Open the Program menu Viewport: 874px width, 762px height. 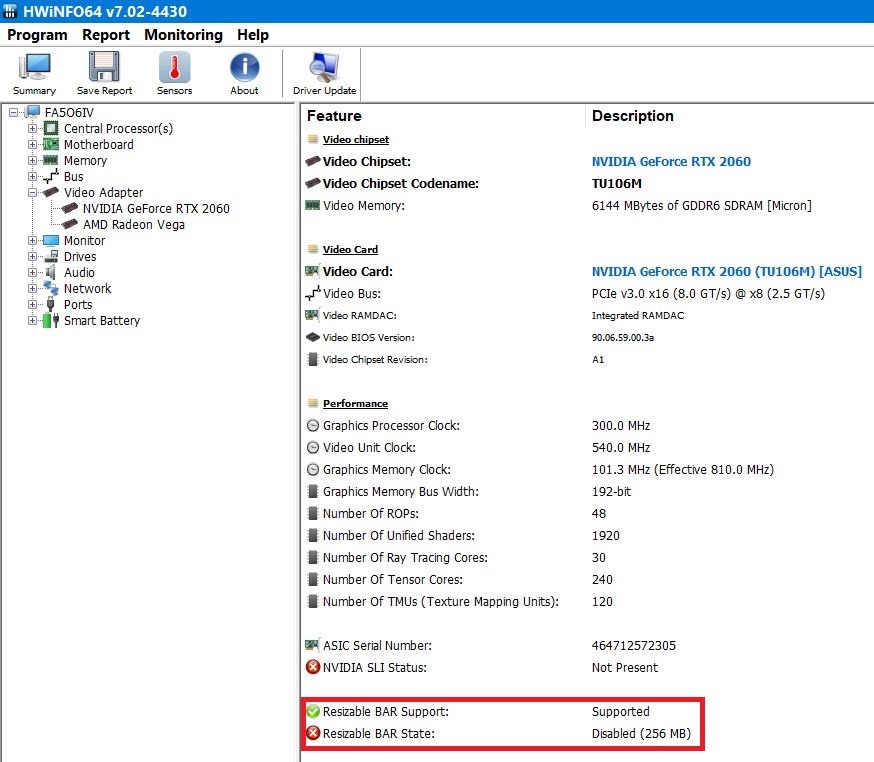pos(37,35)
